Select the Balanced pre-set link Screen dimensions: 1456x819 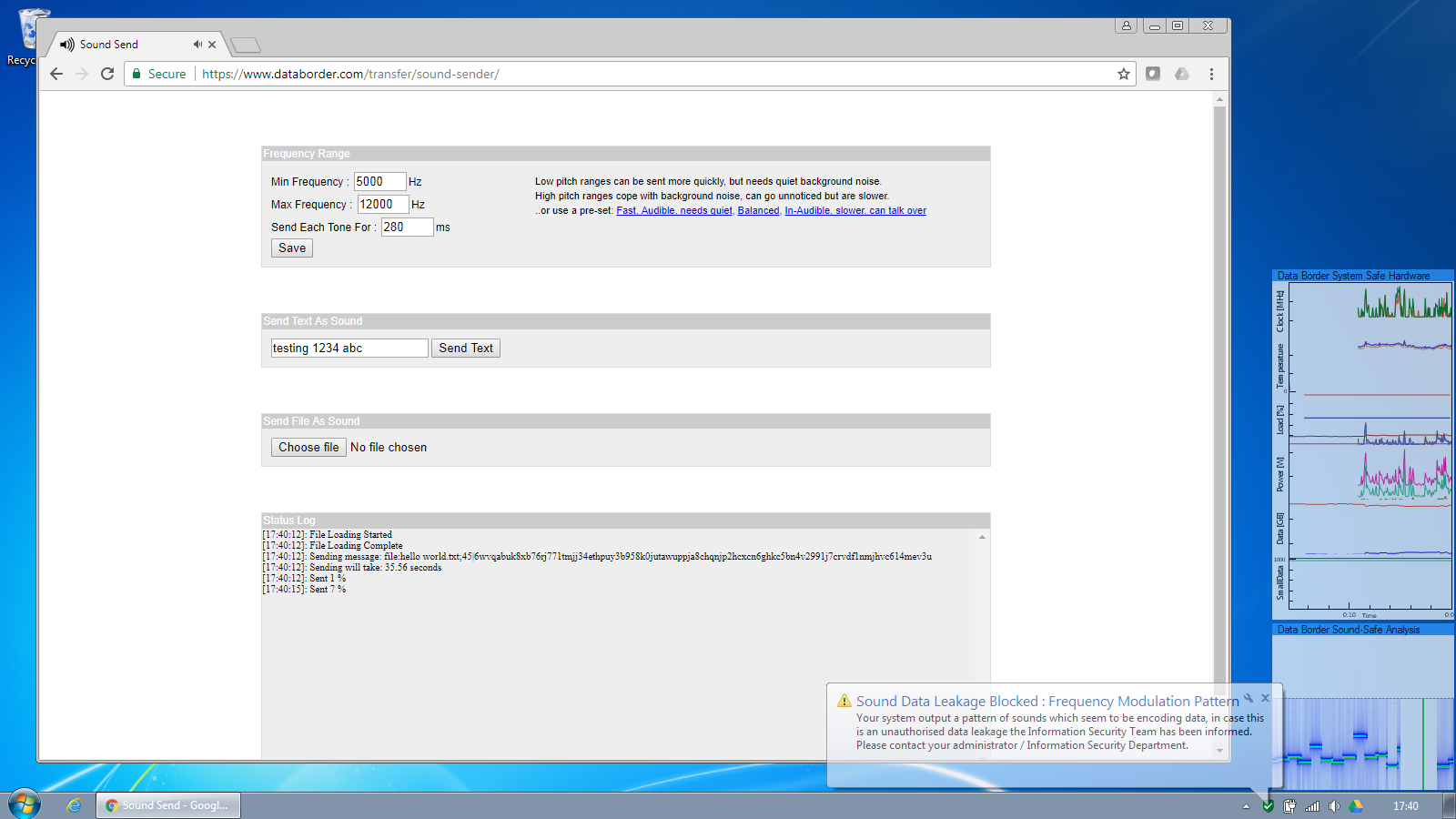point(758,210)
